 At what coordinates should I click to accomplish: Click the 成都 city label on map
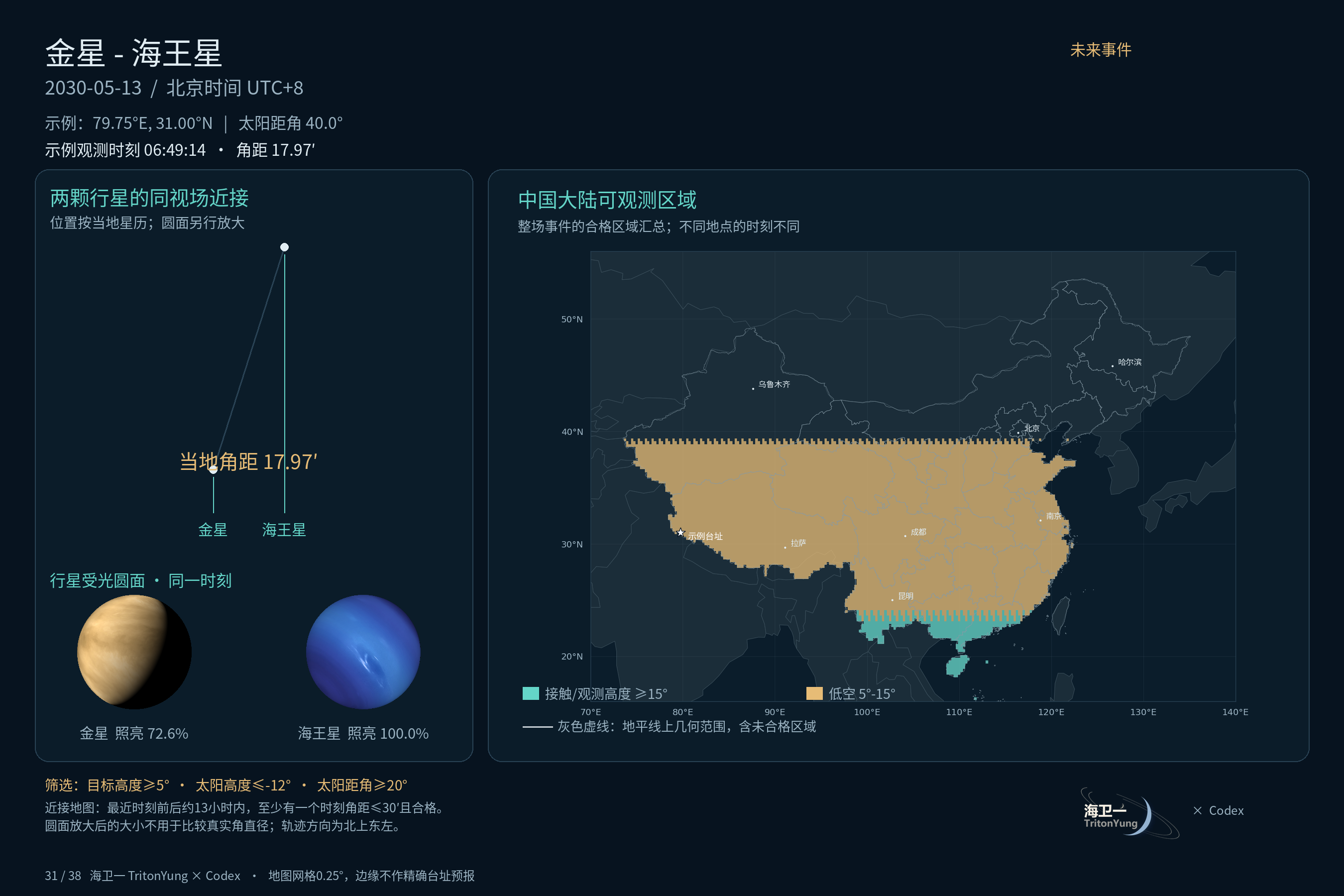(918, 532)
